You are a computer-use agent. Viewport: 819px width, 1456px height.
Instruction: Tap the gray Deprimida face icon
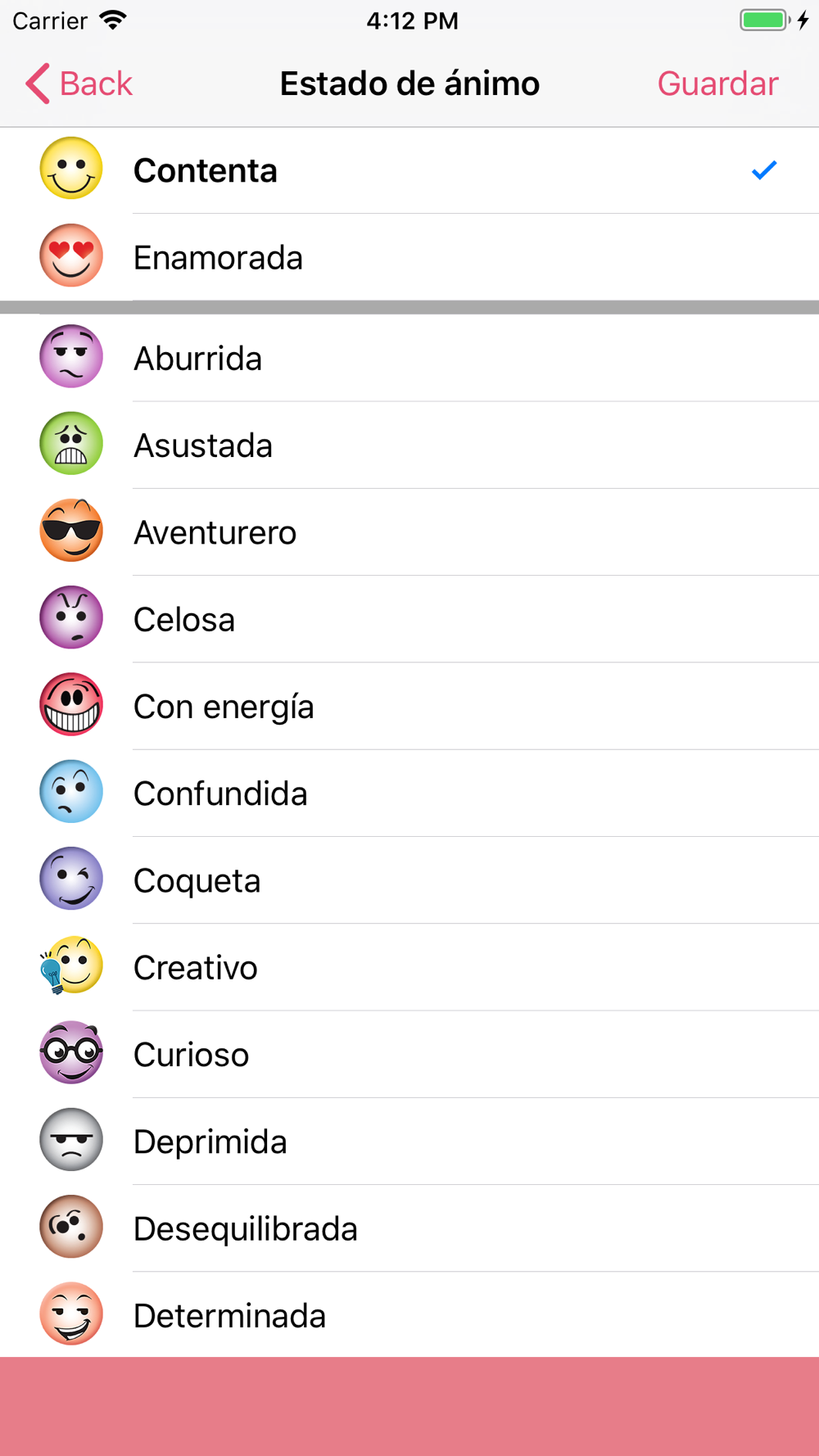point(71,1140)
